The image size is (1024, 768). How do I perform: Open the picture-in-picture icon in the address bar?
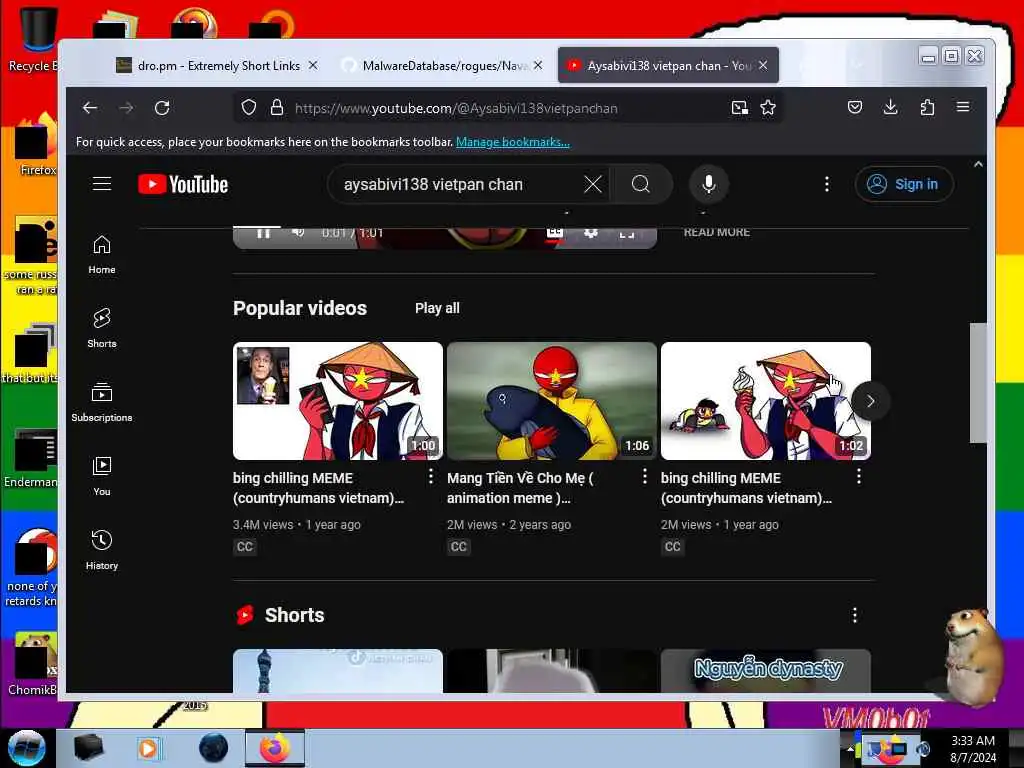[x=739, y=108]
